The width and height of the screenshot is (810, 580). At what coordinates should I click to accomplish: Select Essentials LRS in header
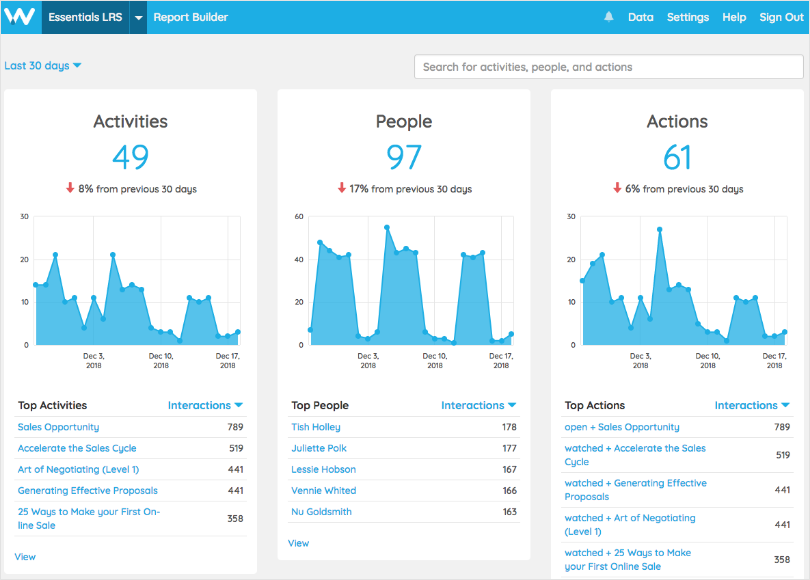85,17
